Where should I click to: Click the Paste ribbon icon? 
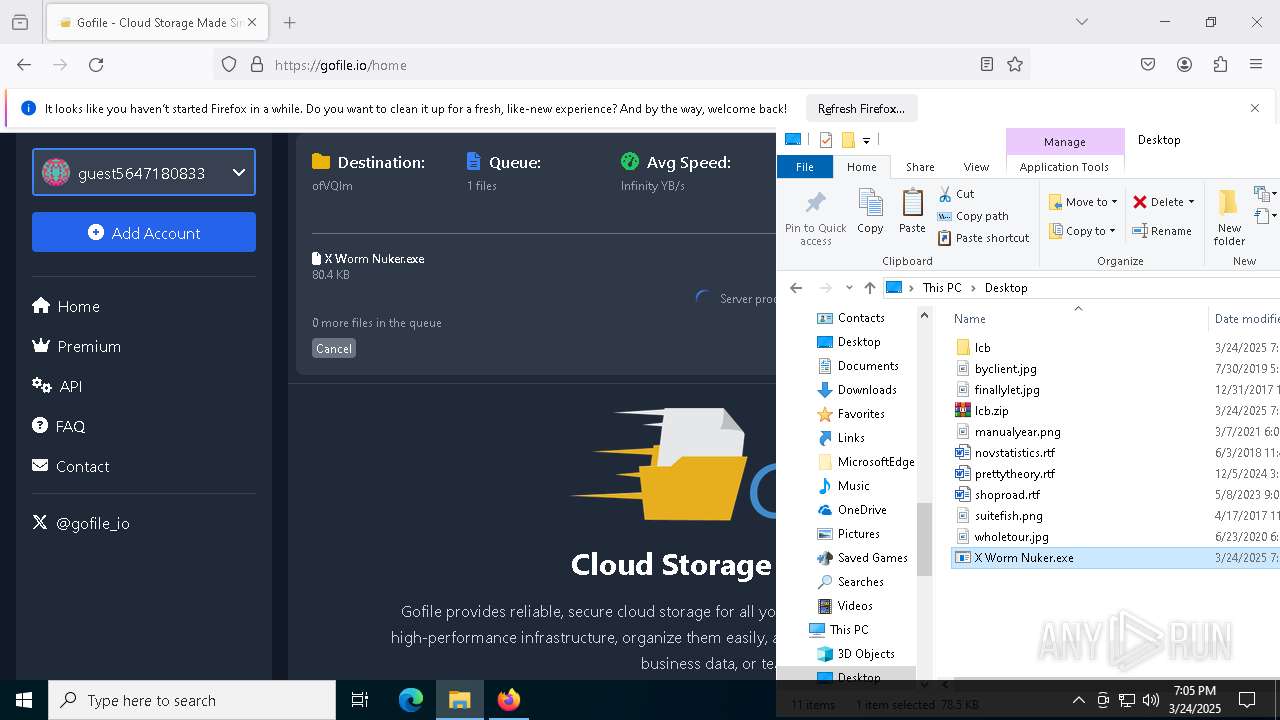click(x=912, y=212)
